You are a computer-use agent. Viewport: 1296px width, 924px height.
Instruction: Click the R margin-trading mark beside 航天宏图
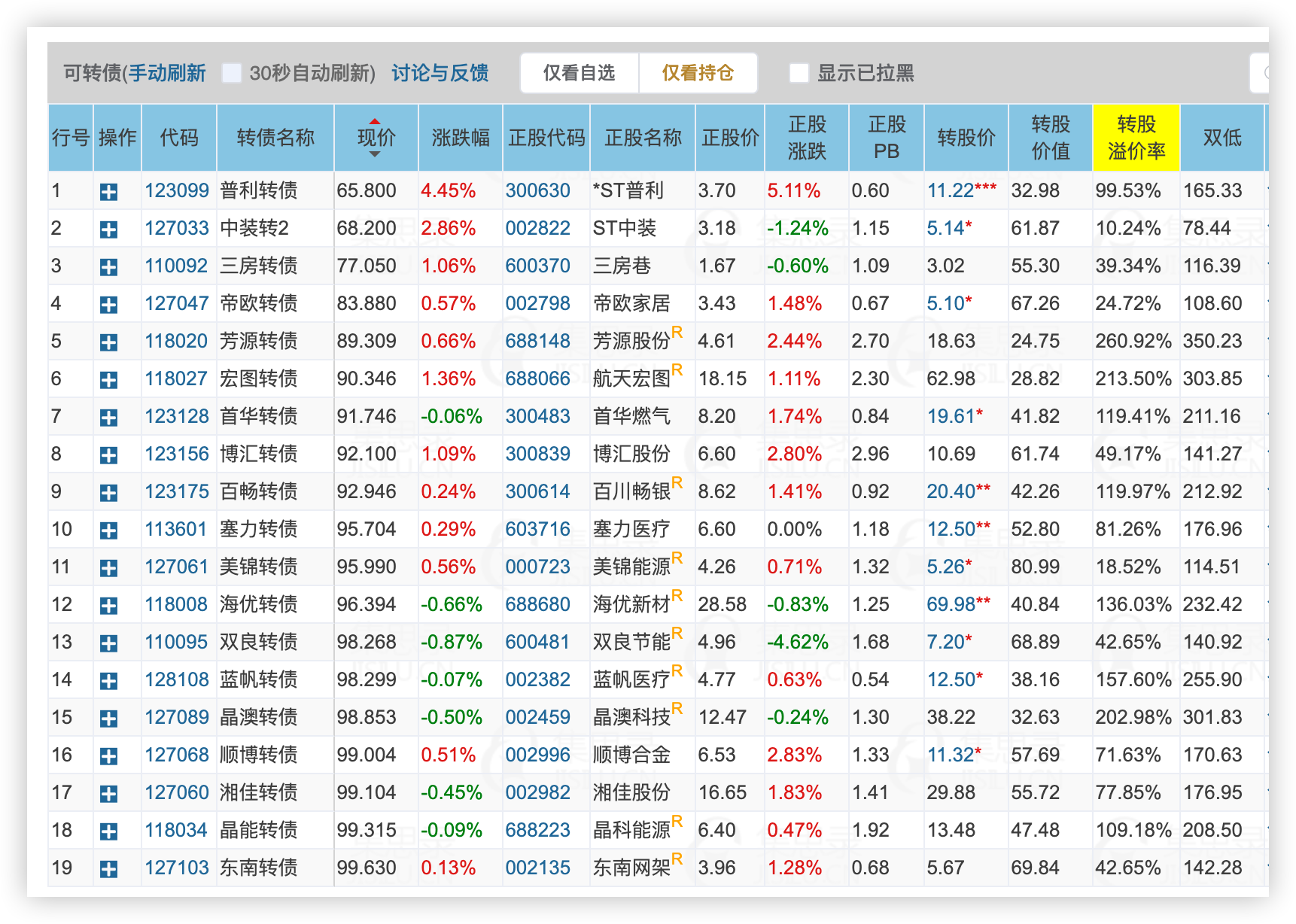(x=677, y=369)
